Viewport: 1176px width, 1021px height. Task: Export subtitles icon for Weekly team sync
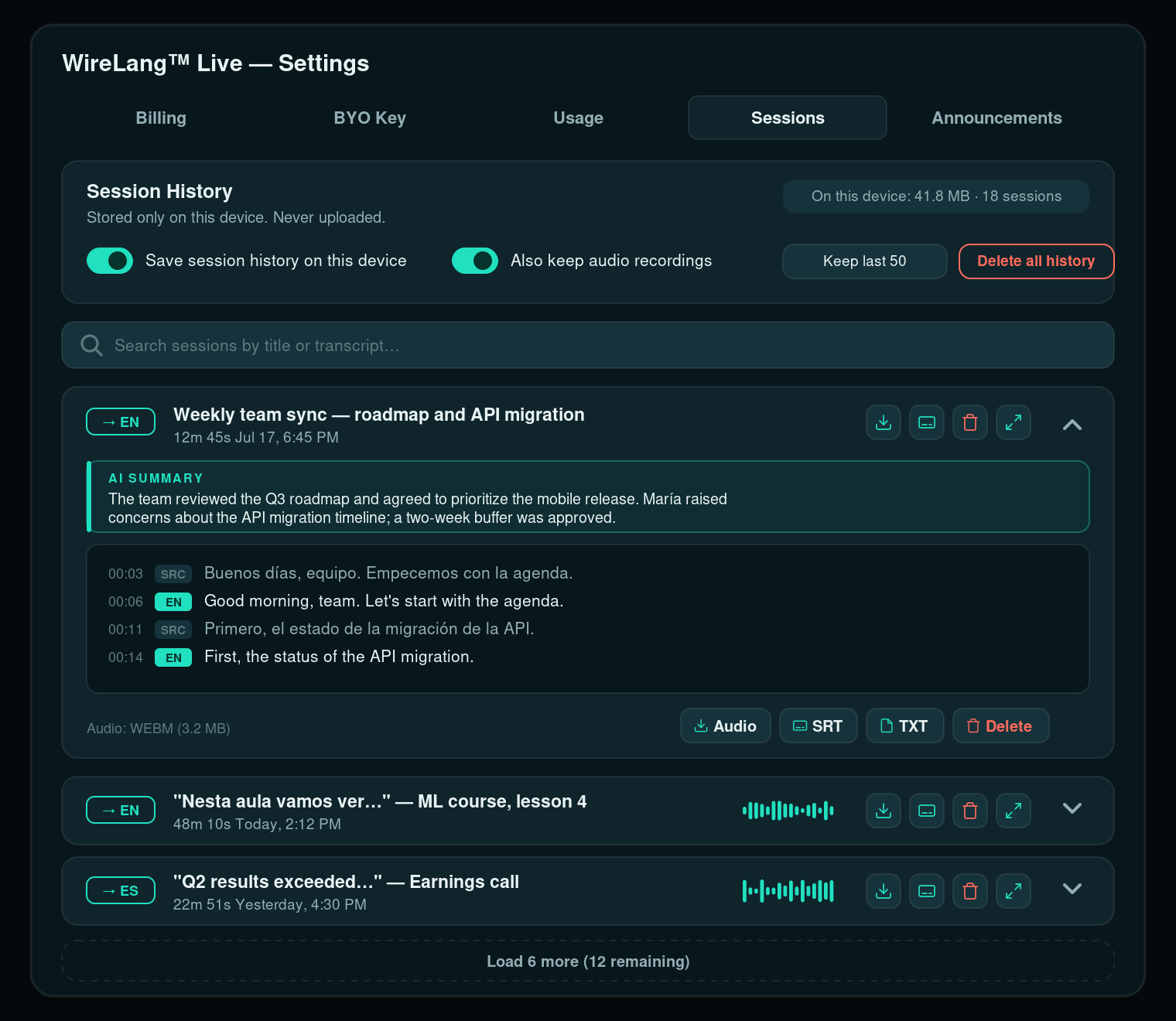pos(927,422)
